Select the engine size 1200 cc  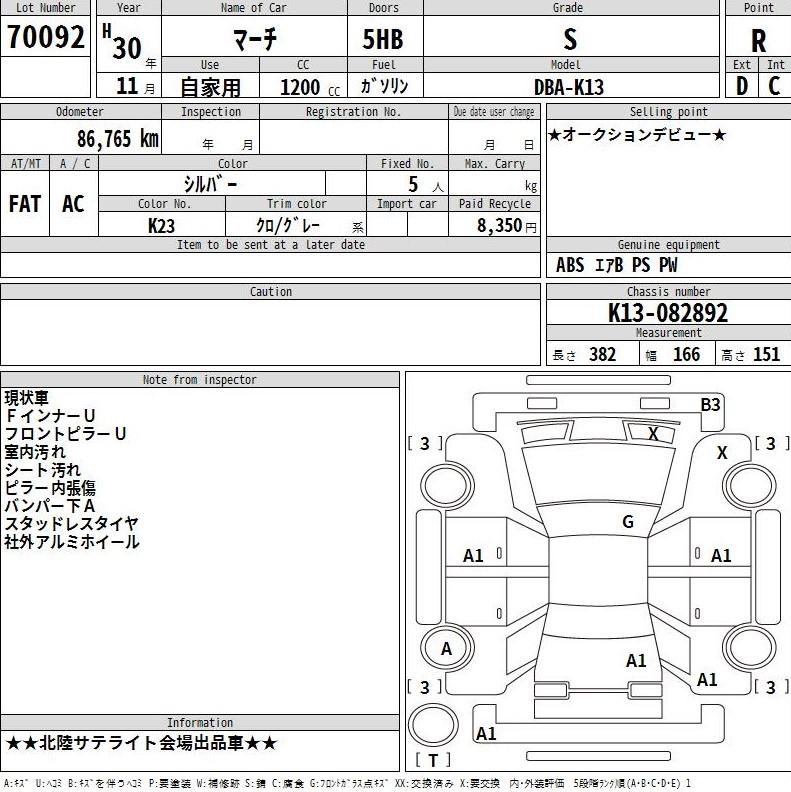pos(310,87)
